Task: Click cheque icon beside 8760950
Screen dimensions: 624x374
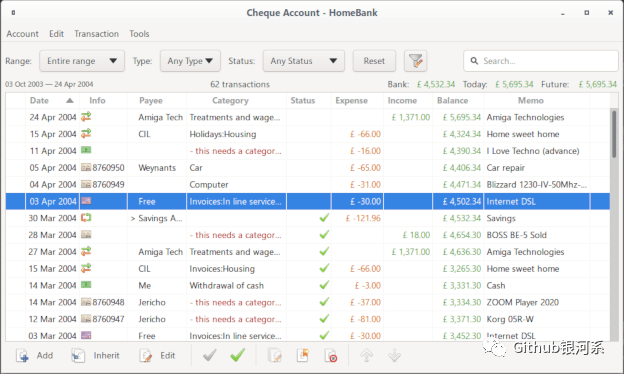Action: click(86, 168)
